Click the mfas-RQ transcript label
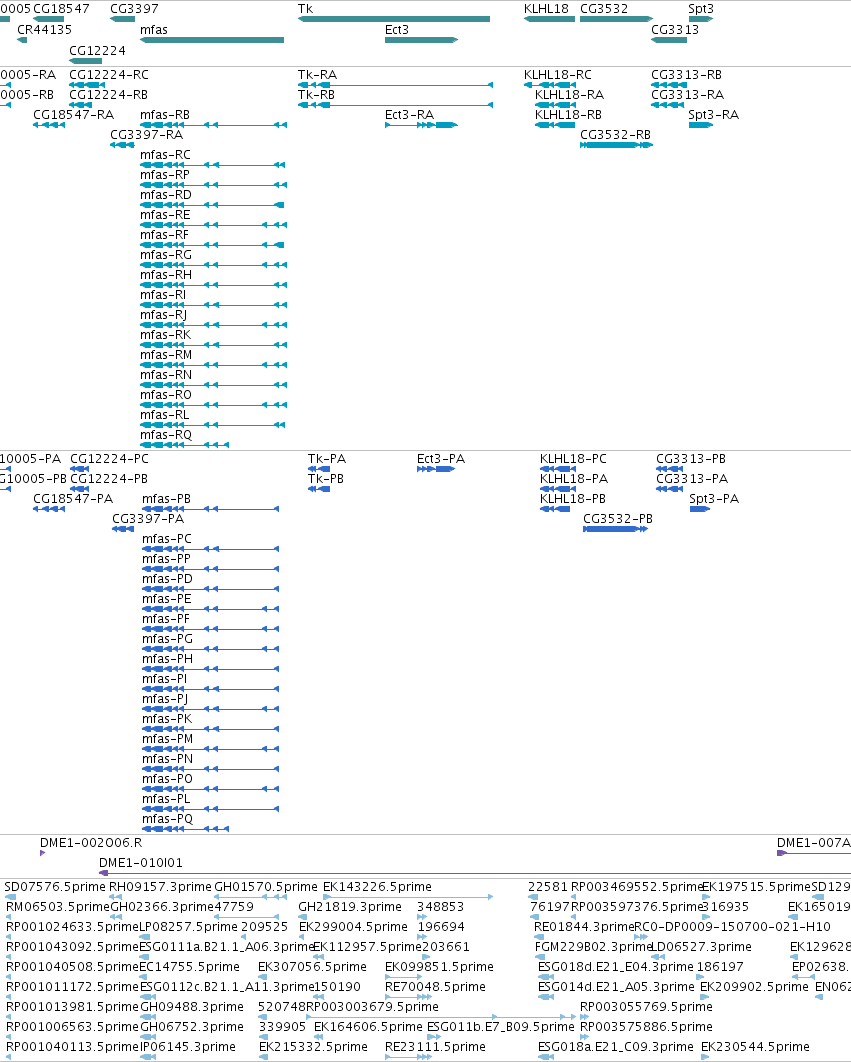 coord(166,435)
